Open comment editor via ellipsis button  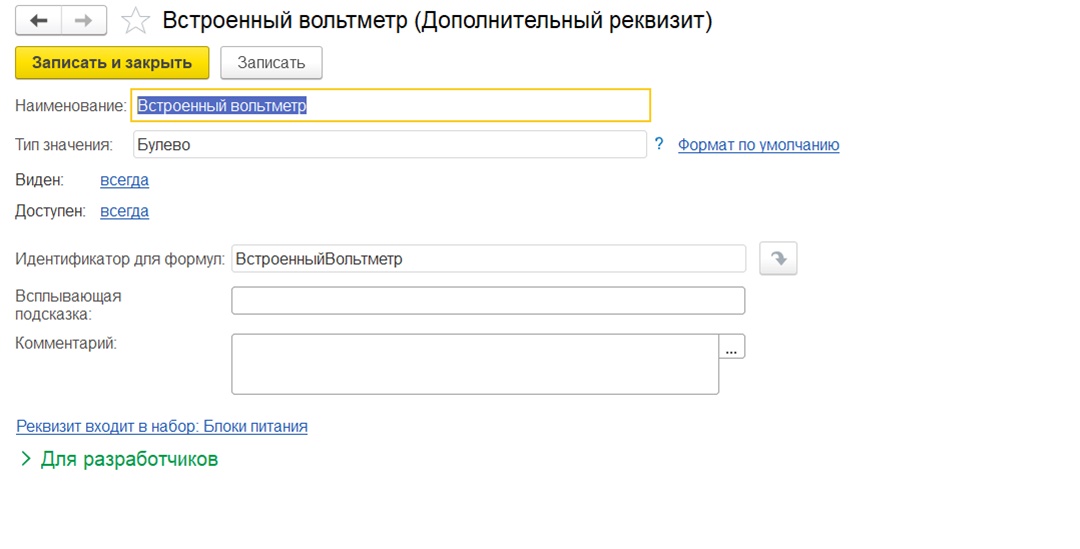(x=731, y=346)
